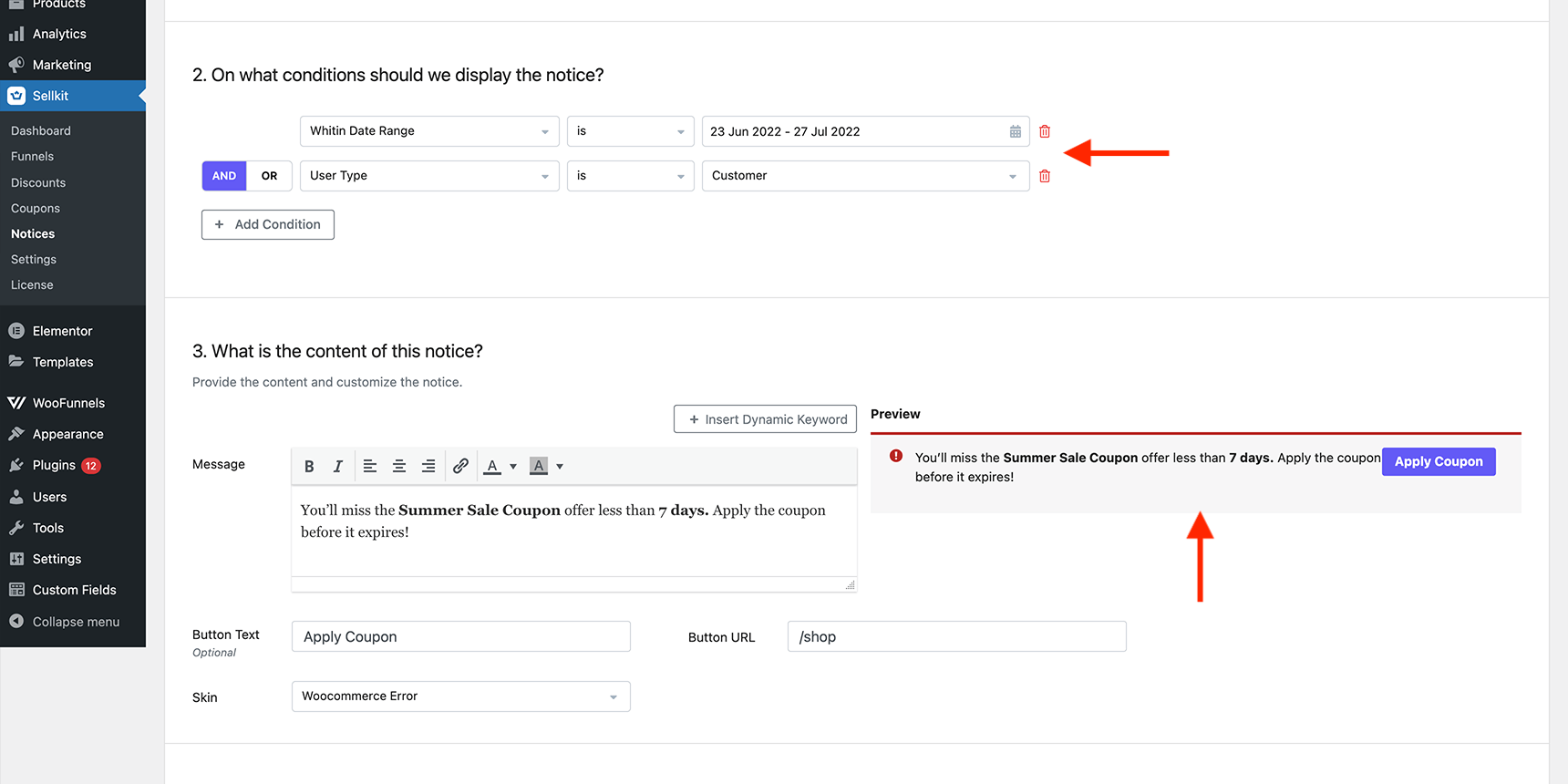The height and width of the screenshot is (784, 1568).
Task: Click Collapse menu in the sidebar
Action: (x=73, y=622)
